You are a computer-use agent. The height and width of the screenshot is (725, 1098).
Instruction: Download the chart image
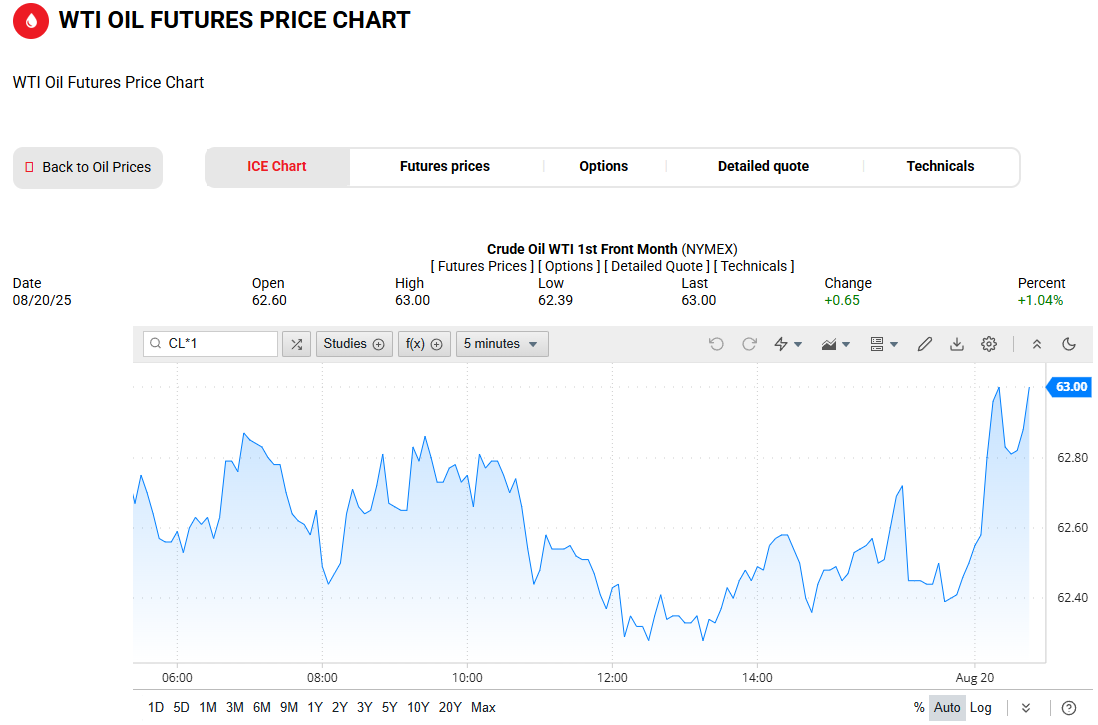click(957, 344)
